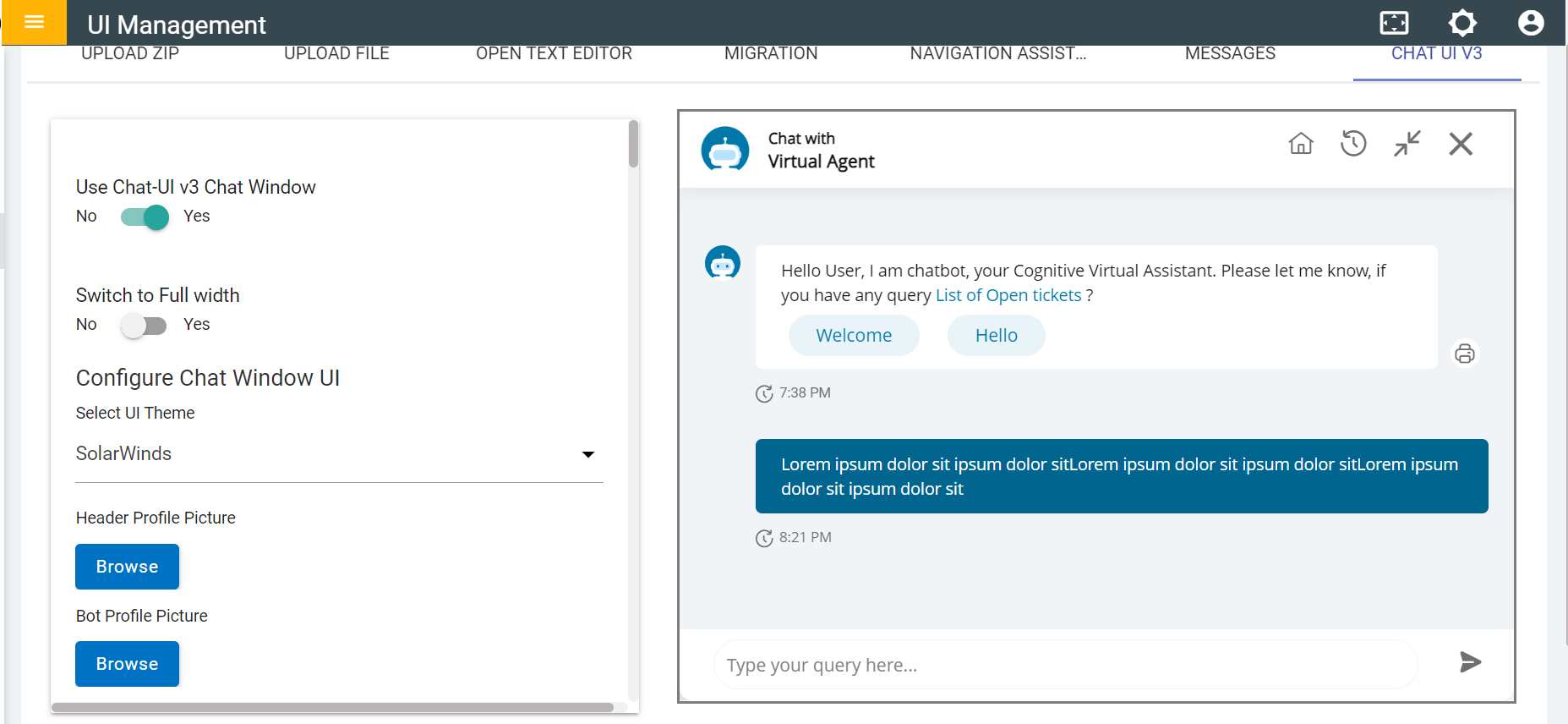Click the Configure Chat Window UI heading
The width and height of the screenshot is (1568, 724).
tap(208, 378)
